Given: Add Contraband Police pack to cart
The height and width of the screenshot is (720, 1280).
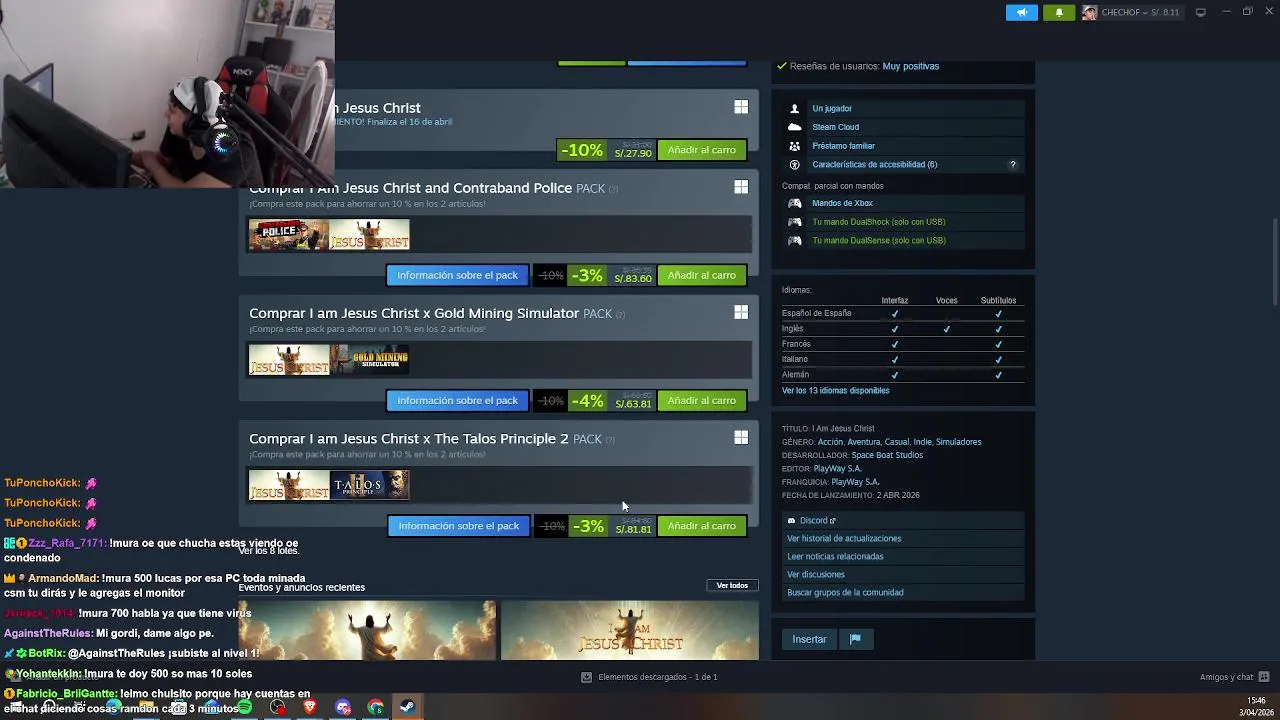Looking at the screenshot, I should coord(701,275).
